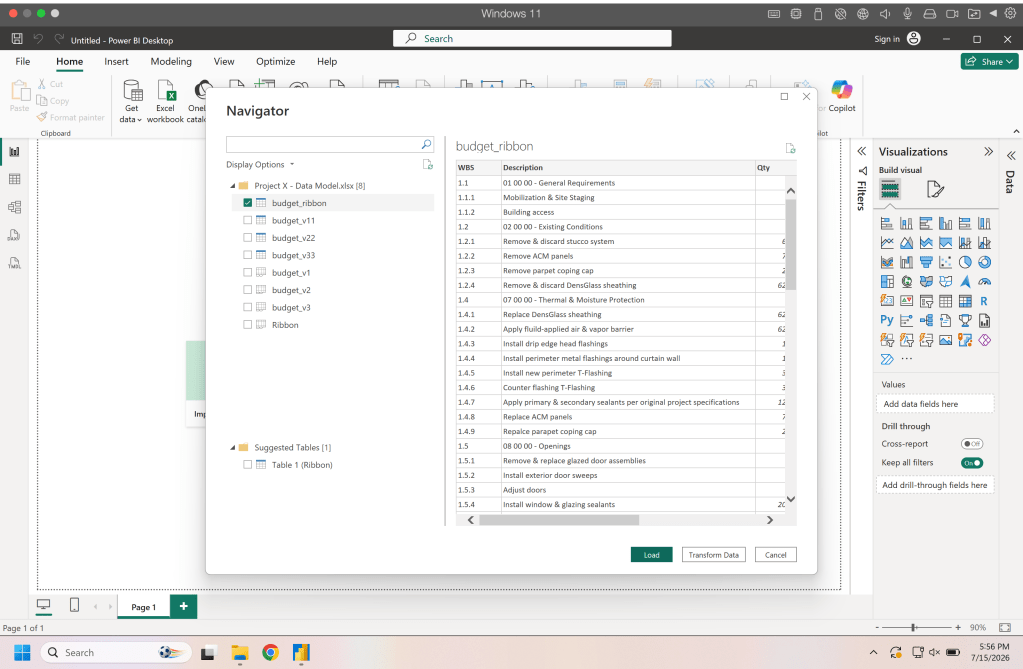Open the Optimize tab

275,61
